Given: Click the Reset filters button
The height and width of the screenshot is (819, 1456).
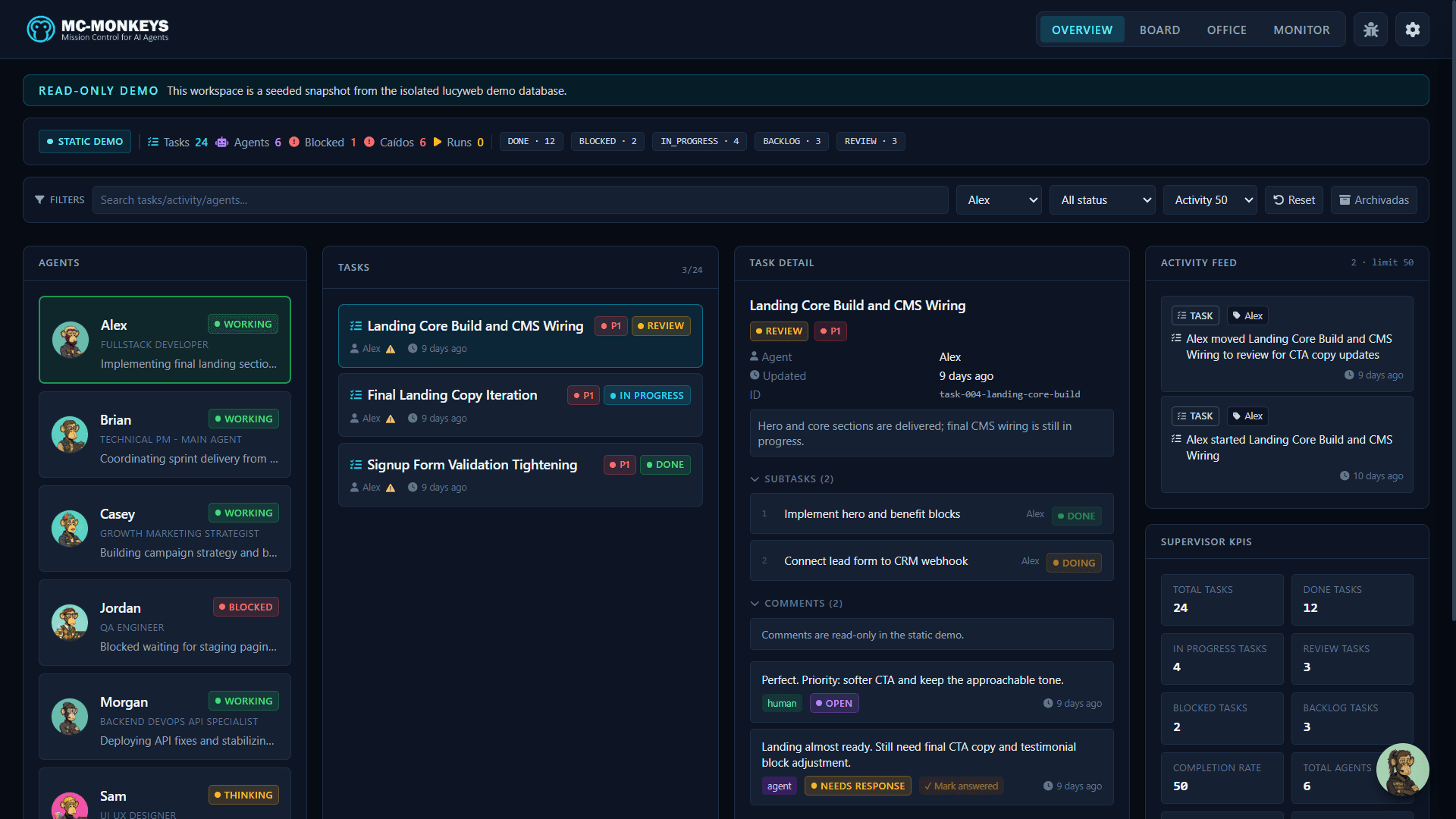Looking at the screenshot, I should [x=1294, y=200].
